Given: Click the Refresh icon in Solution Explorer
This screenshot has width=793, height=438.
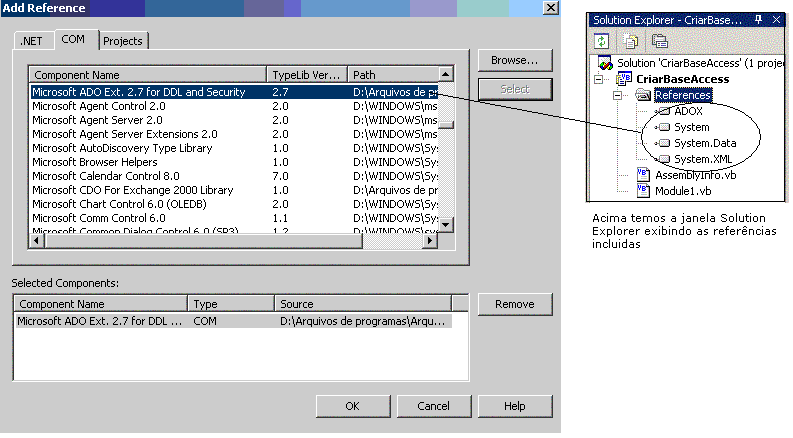Looking at the screenshot, I should [x=601, y=41].
